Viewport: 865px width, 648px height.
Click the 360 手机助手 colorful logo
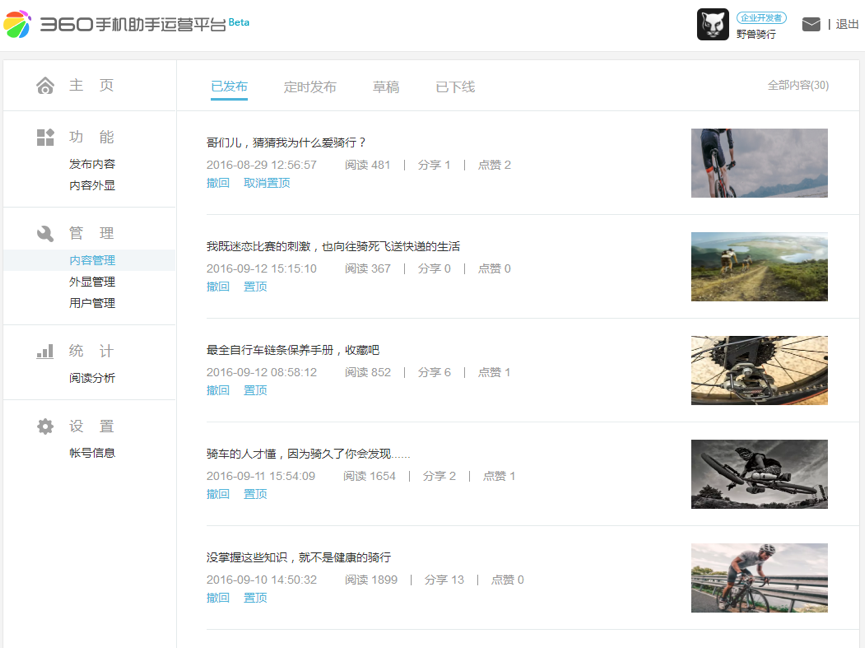(17, 24)
